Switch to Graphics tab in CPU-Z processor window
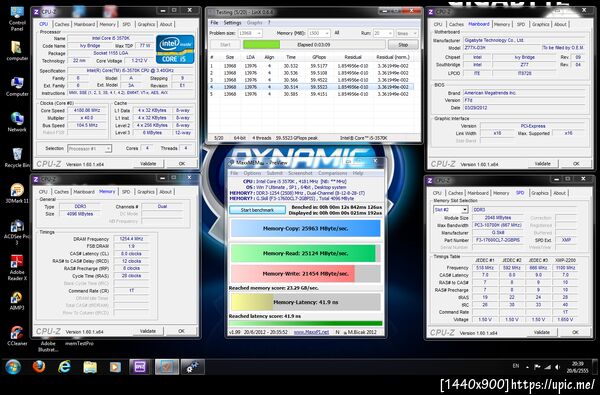The width and height of the screenshot is (600, 395). 146,24
